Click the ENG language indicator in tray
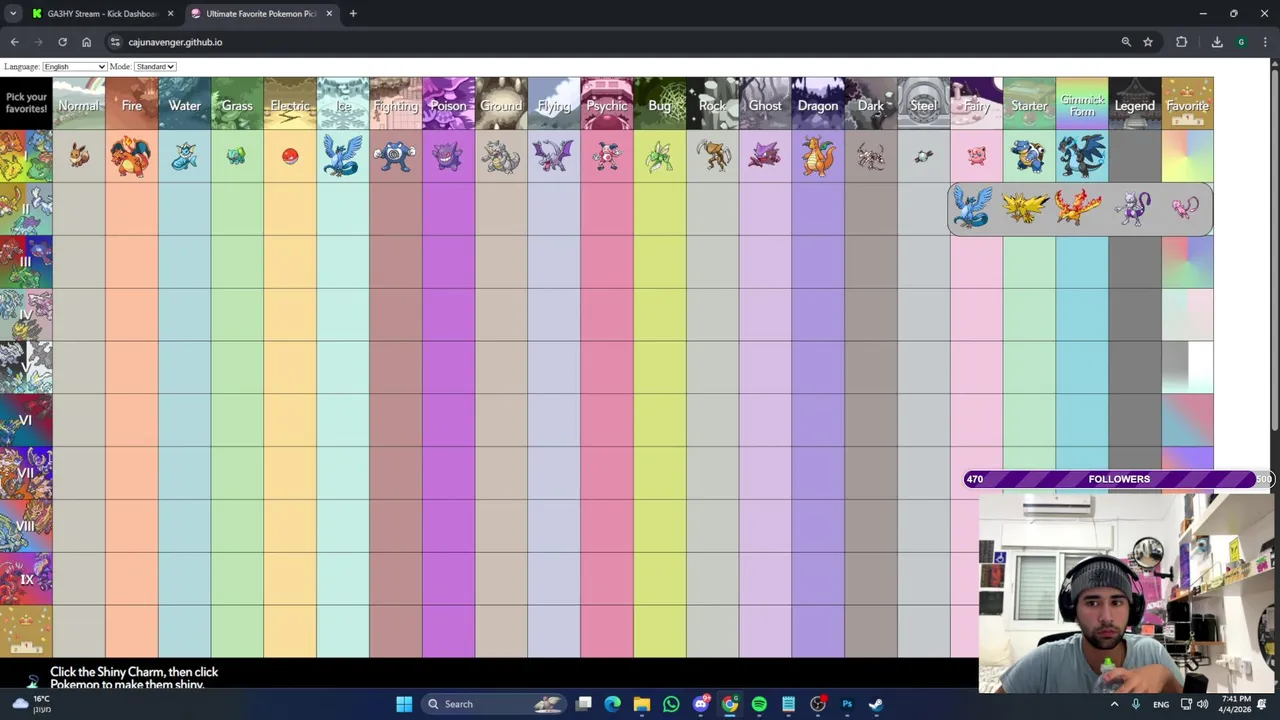Image resolution: width=1280 pixels, height=720 pixels. pos(1161,704)
